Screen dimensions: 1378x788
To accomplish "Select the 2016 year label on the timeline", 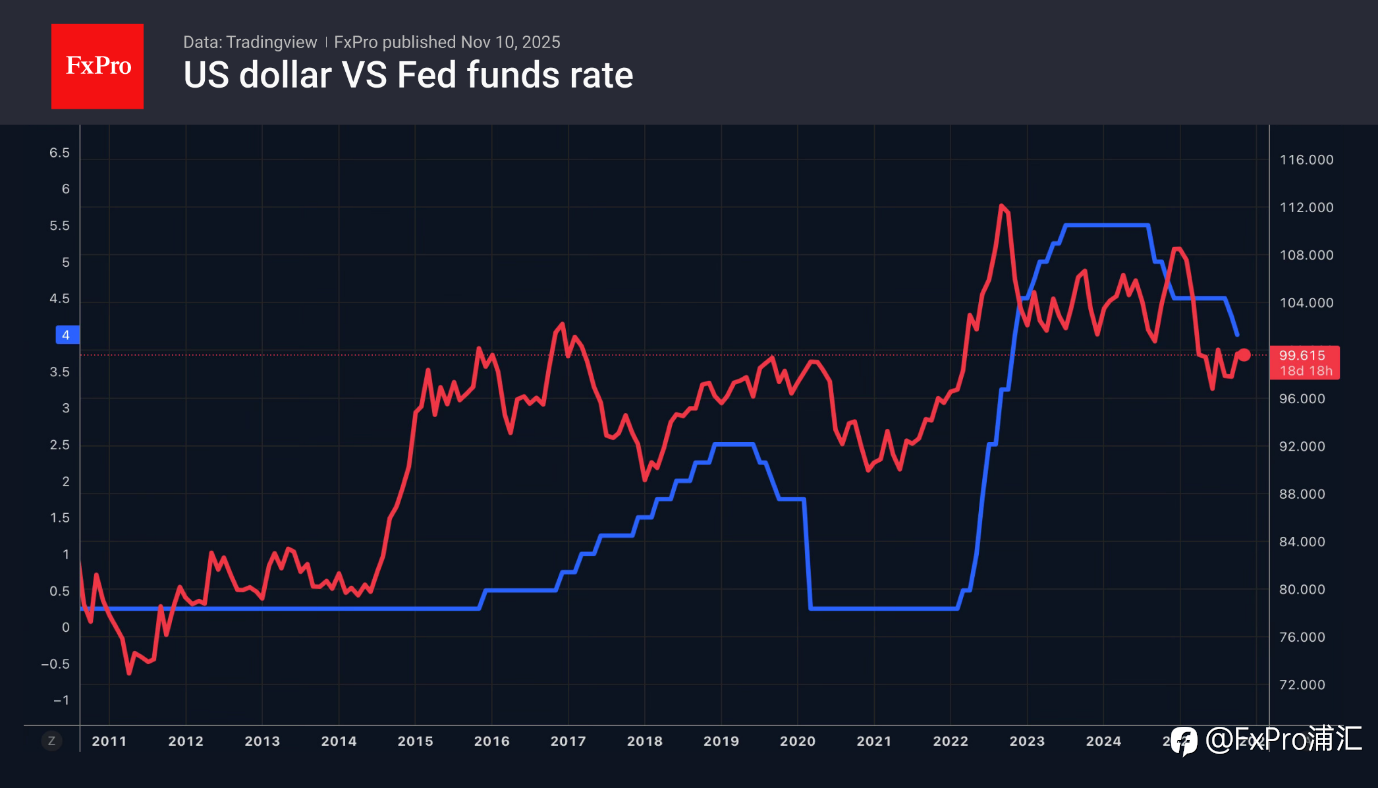I will click(x=491, y=741).
